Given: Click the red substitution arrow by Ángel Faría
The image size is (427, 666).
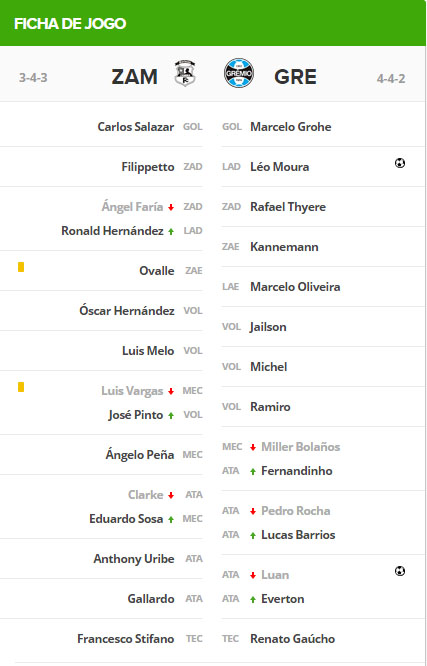Looking at the screenshot, I should coord(171,207).
